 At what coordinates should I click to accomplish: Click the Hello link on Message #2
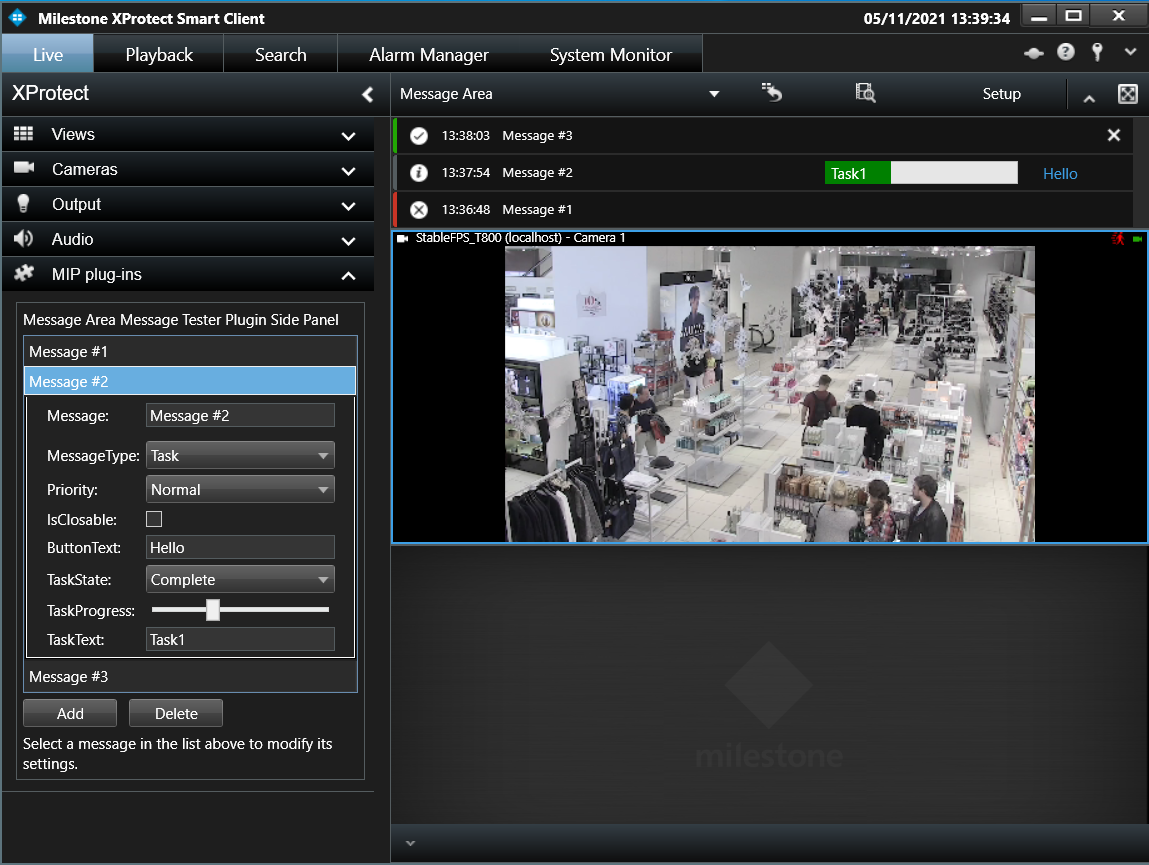[x=1060, y=174]
